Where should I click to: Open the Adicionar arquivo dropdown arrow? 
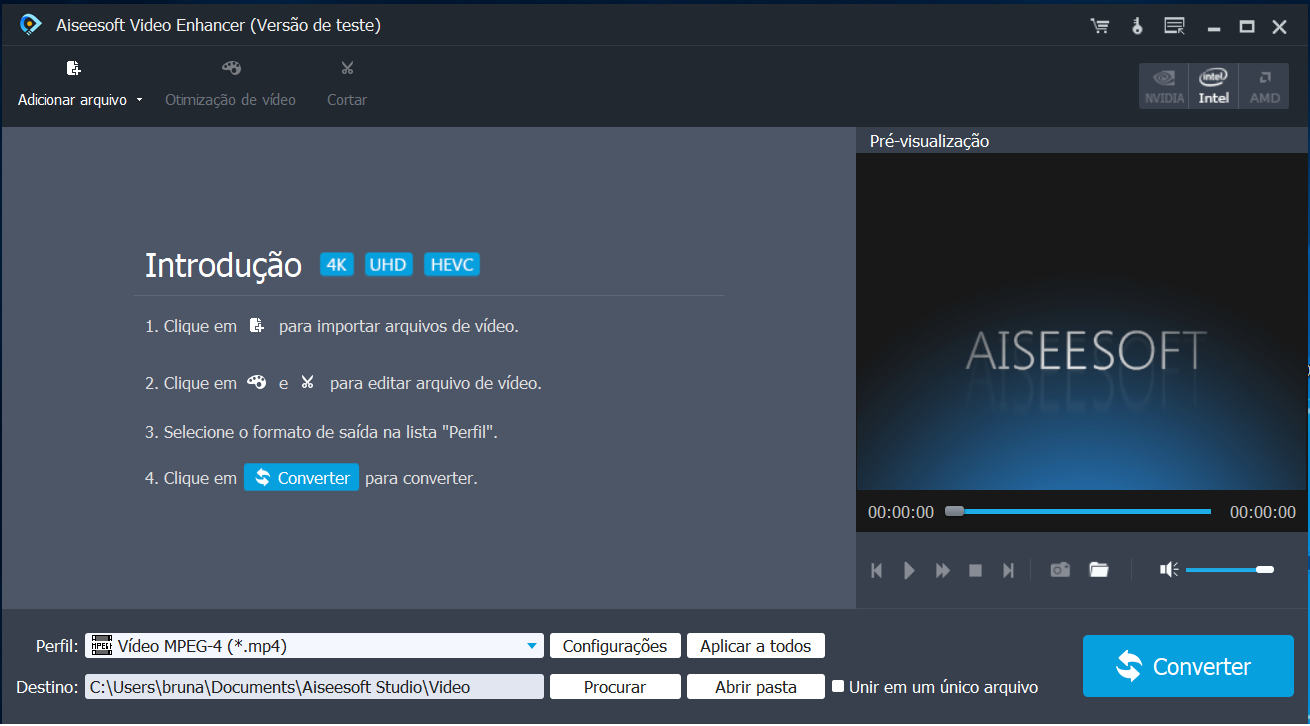(x=140, y=100)
